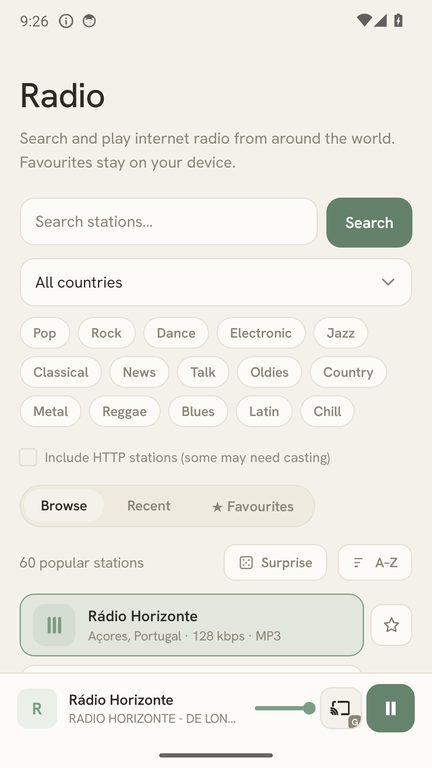Viewport: 432px width, 768px height.
Task: Switch to the Recent tab
Action: pos(149,506)
